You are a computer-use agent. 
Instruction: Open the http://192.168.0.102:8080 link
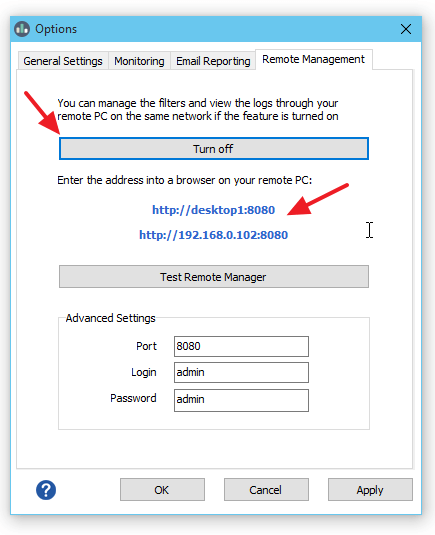pos(214,235)
